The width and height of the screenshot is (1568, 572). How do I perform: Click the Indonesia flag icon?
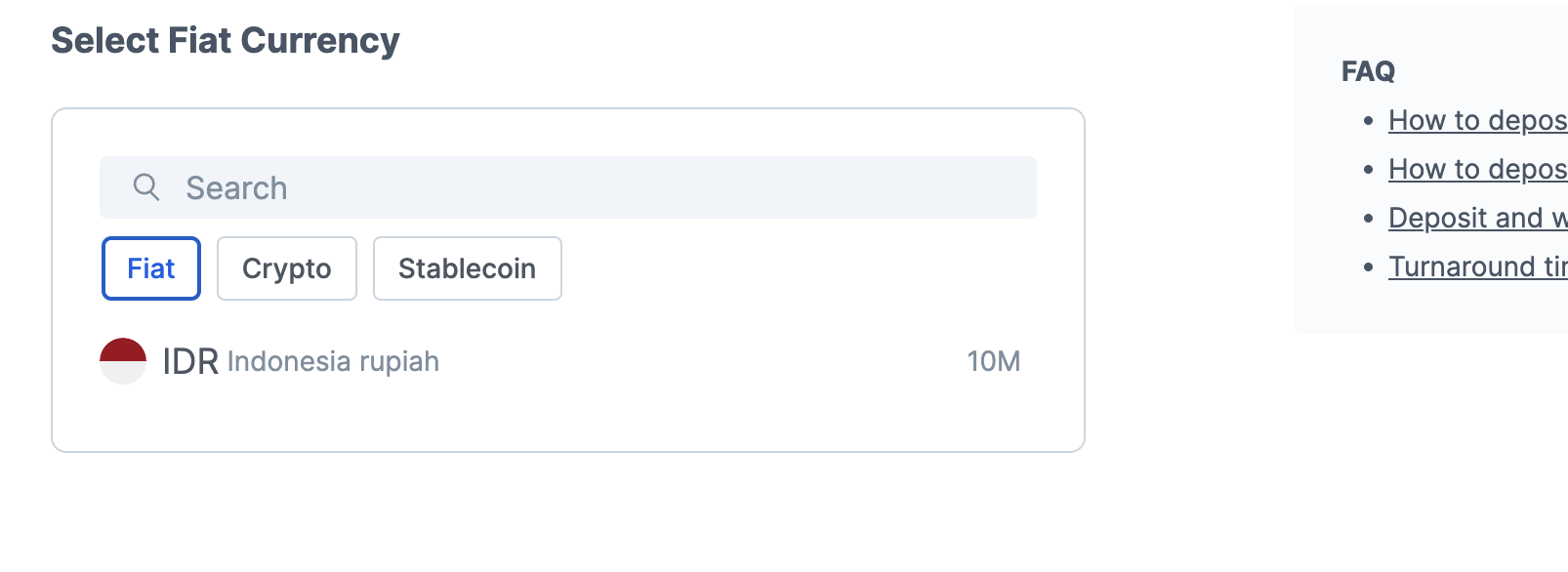point(123,361)
